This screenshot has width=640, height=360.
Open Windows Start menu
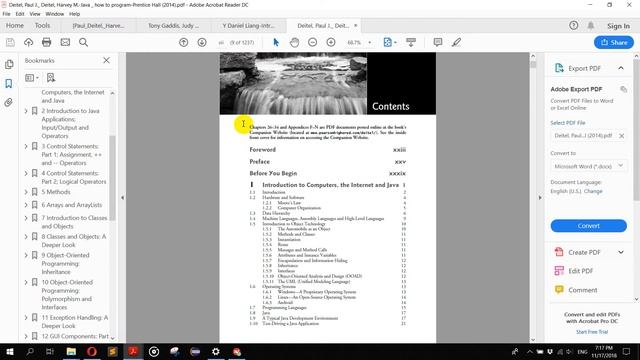9,351
